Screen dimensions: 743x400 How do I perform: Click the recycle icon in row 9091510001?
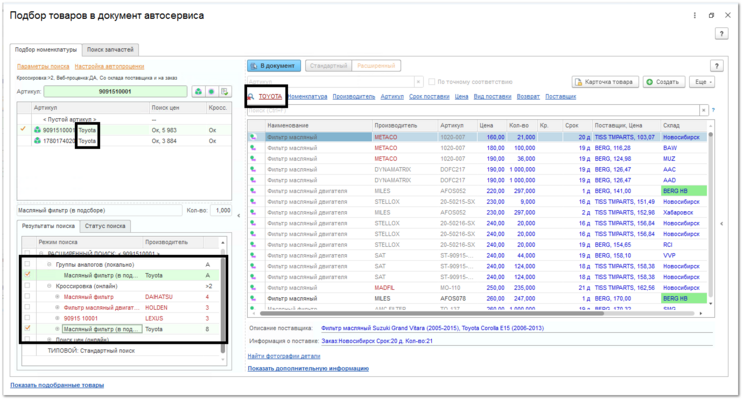(37, 130)
